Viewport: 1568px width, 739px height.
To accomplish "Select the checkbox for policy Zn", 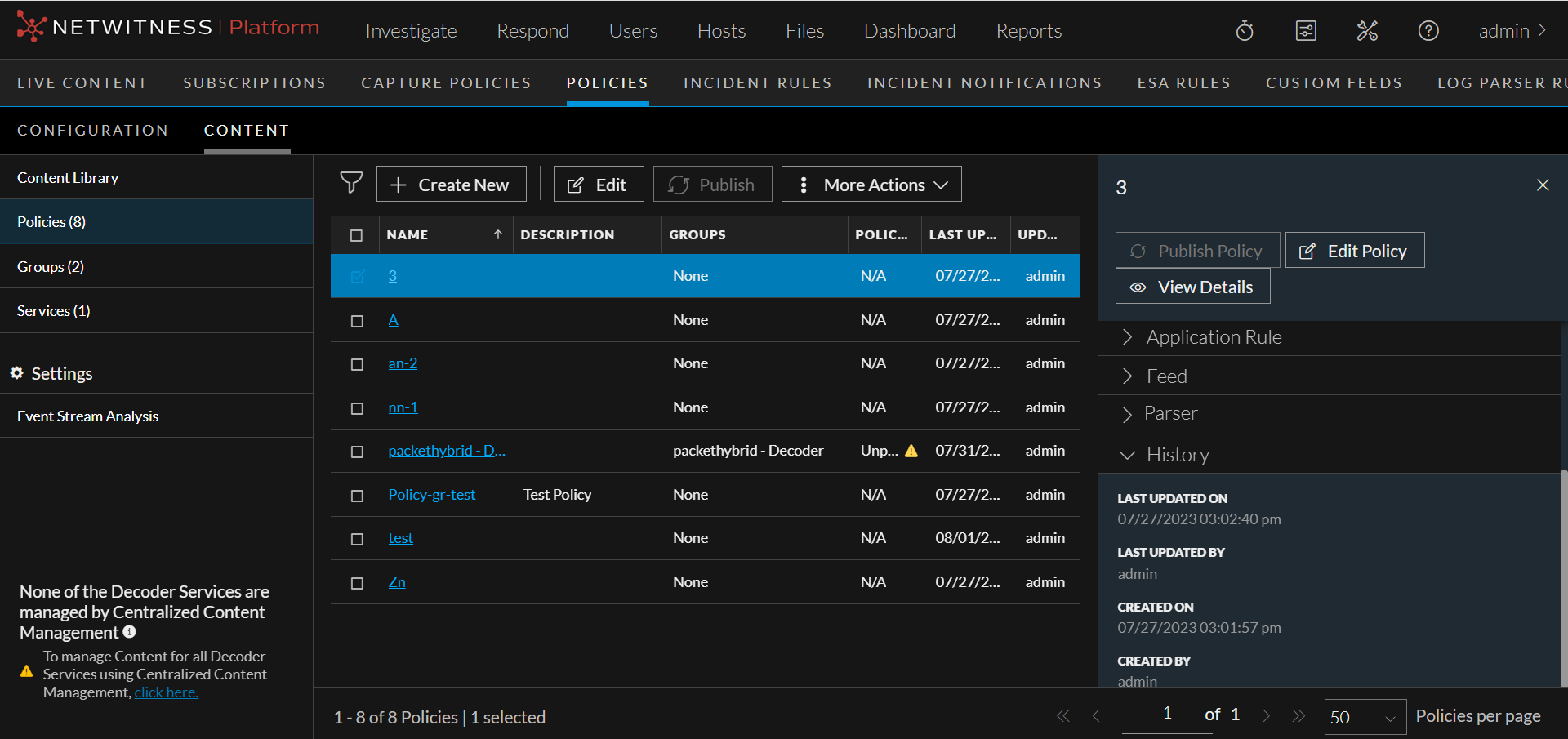I will (x=357, y=583).
